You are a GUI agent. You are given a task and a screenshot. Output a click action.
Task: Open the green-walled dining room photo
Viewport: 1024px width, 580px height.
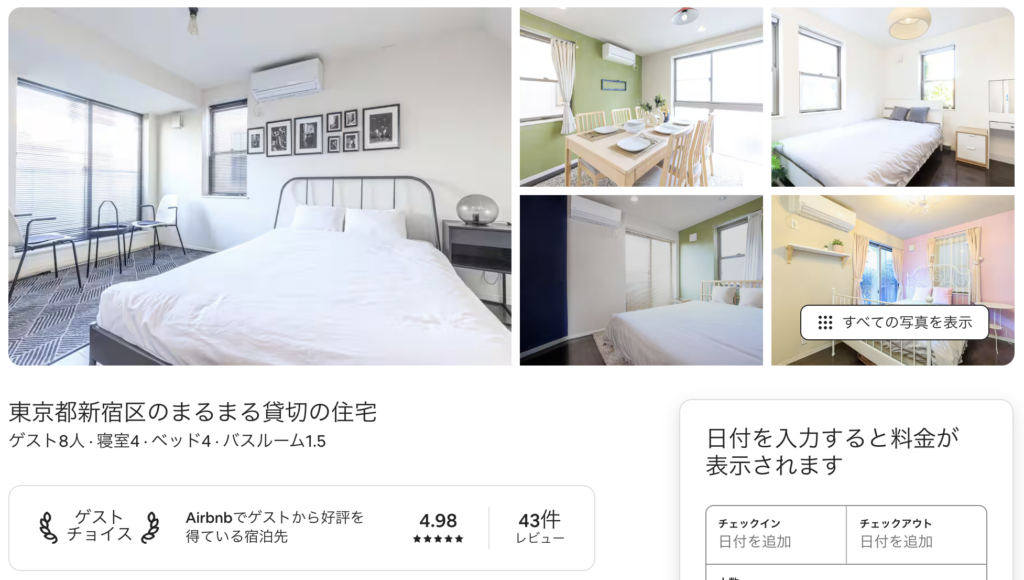[x=641, y=97]
